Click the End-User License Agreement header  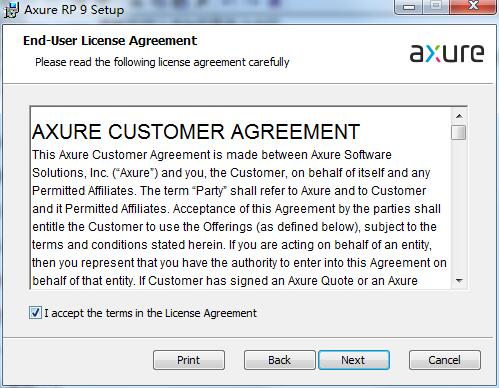pos(110,41)
